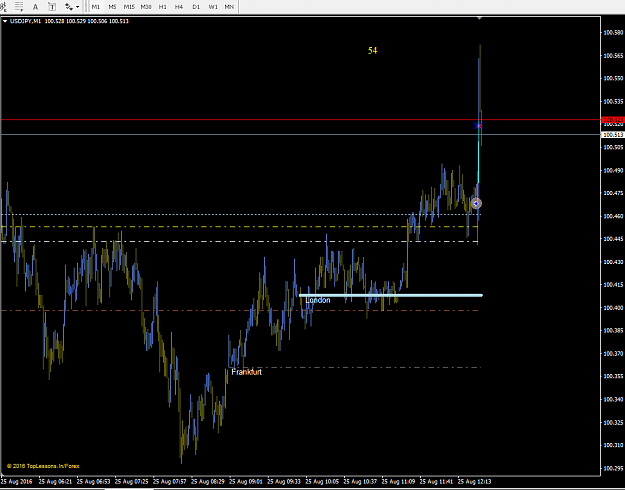The height and width of the screenshot is (490, 625).
Task: Click the chart shift triangle marker at top
Action: tap(480, 18)
